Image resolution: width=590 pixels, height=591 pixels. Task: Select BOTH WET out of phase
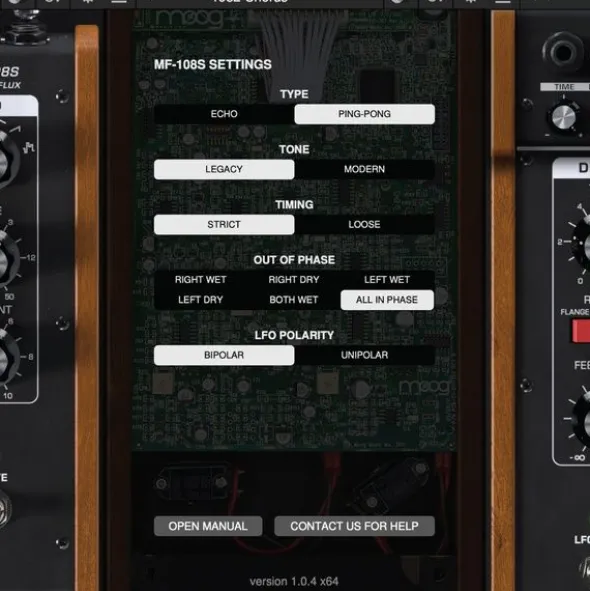[294, 300]
